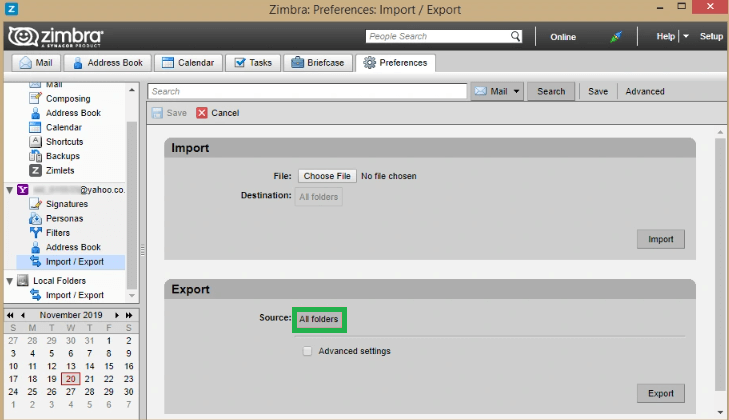Open the top Address Book preferences
This screenshot has width=729, height=420.
pos(73,113)
